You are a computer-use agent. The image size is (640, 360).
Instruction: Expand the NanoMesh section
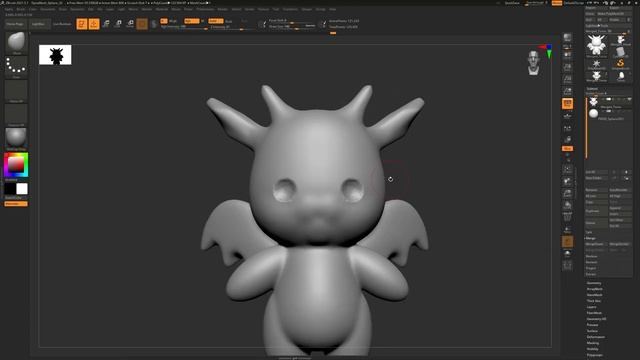[x=594, y=295]
